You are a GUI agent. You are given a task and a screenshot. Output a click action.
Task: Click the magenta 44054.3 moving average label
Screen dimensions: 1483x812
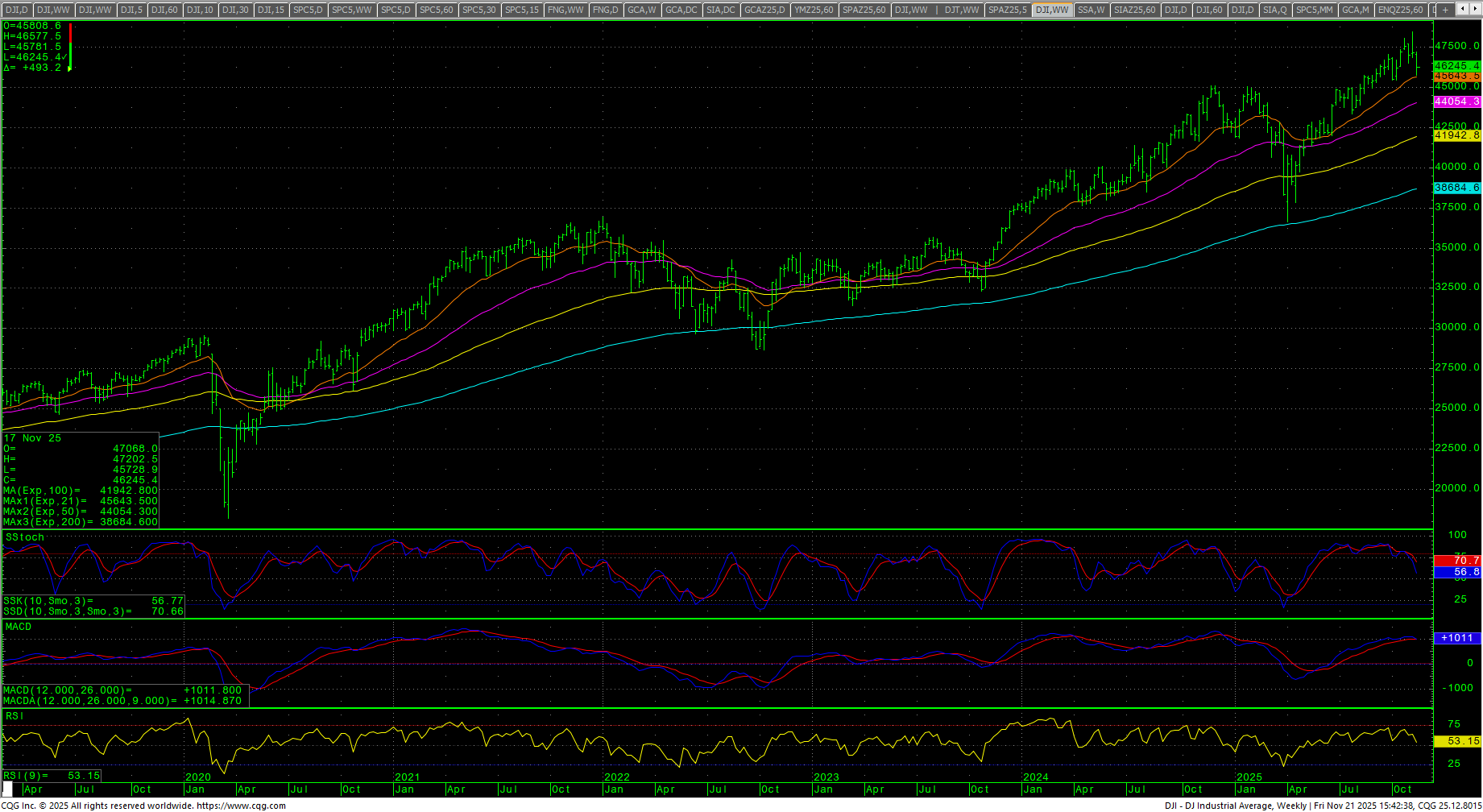1456,101
